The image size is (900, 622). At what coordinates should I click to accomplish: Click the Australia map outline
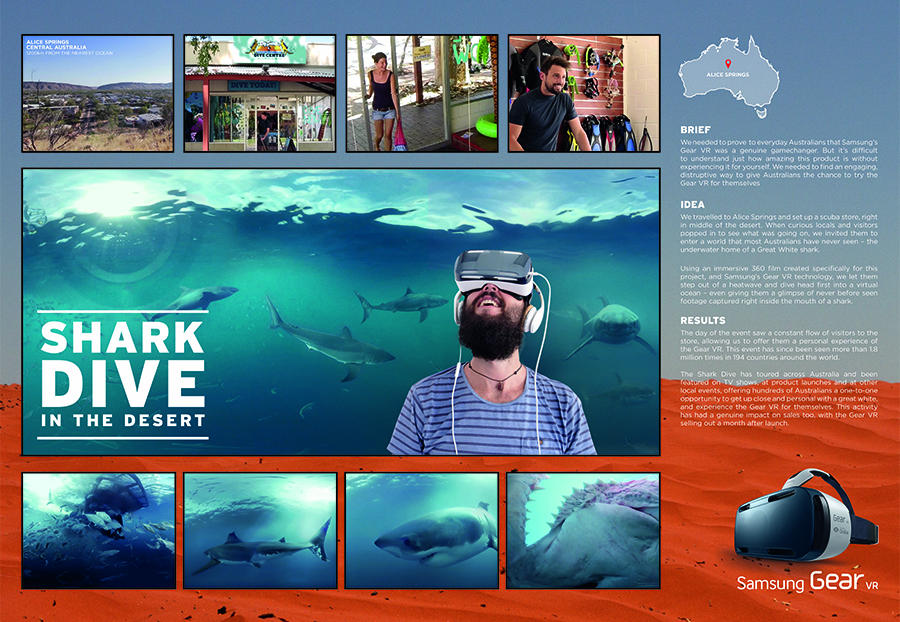point(729,76)
